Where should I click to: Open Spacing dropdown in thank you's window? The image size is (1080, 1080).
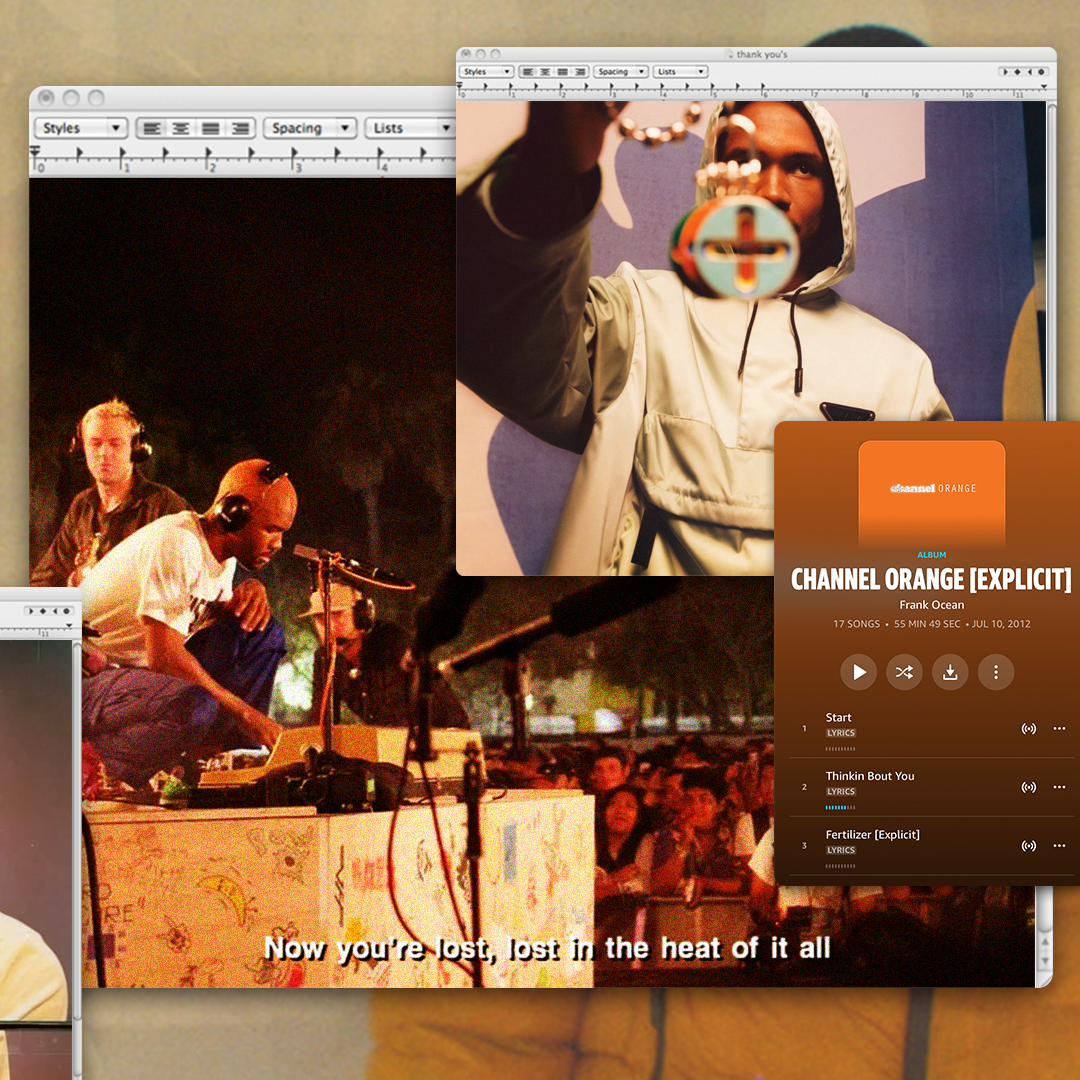tap(621, 72)
